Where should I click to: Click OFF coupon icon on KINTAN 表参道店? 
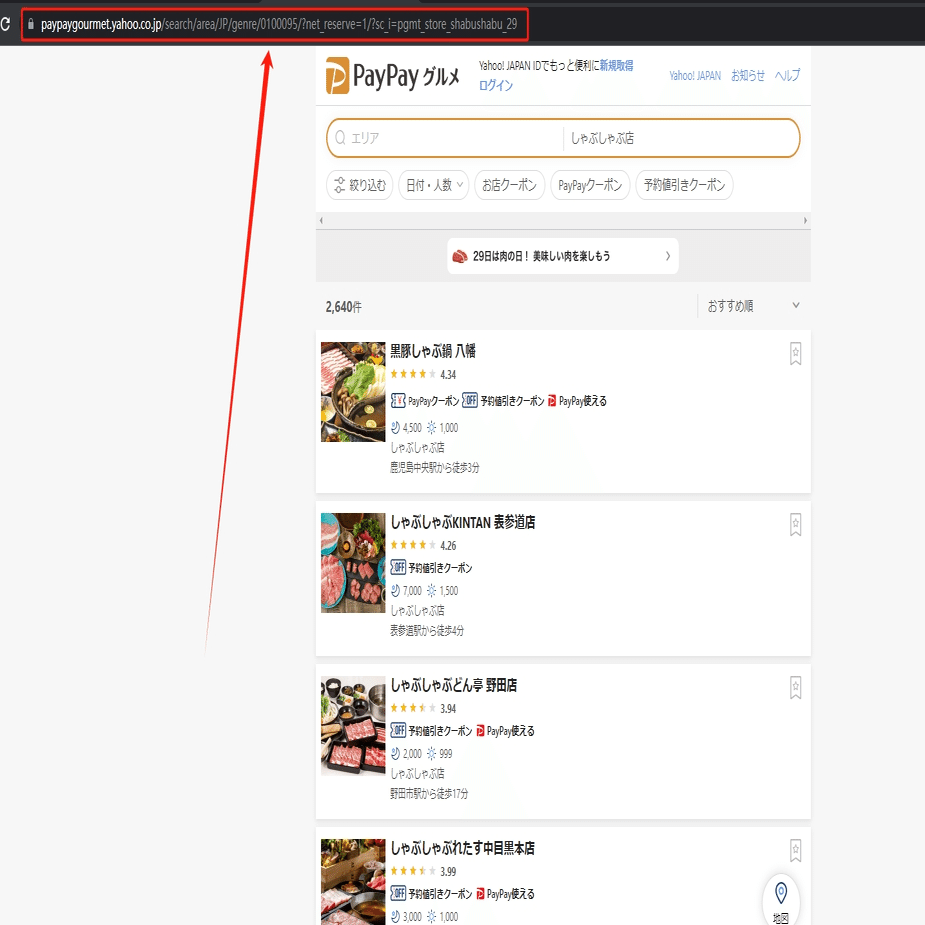[398, 568]
